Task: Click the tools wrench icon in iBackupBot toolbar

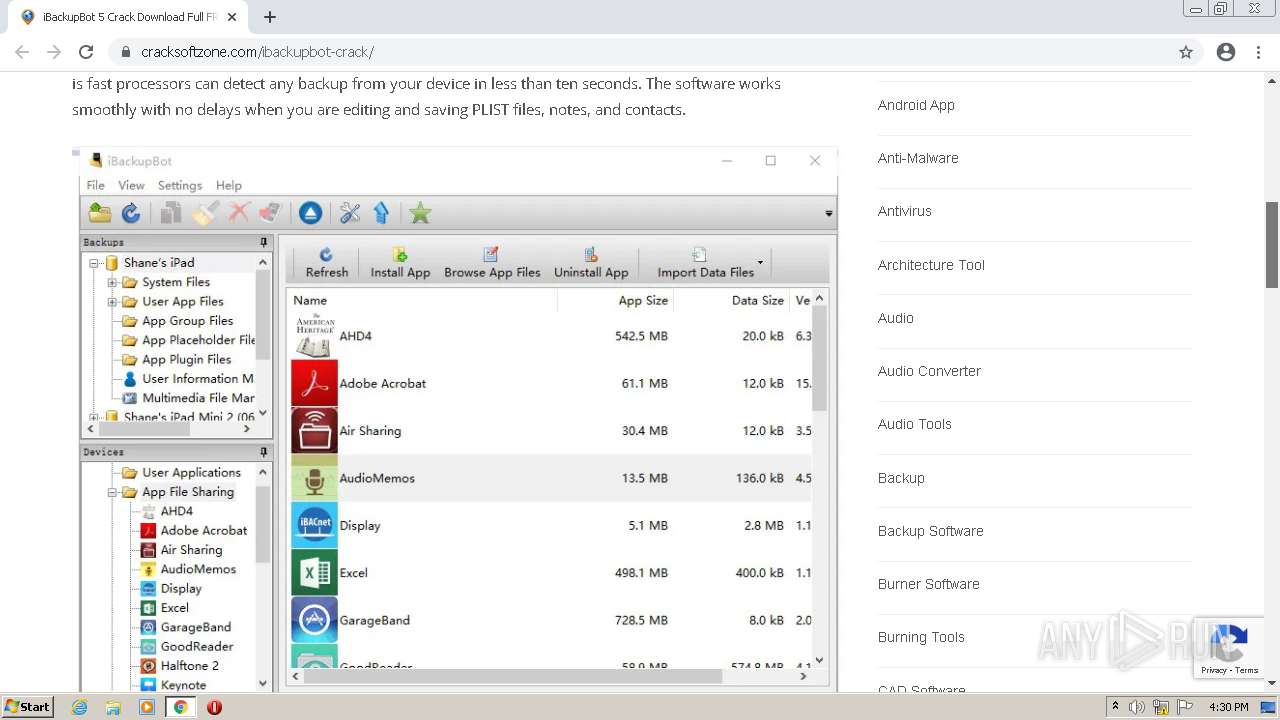Action: [349, 212]
